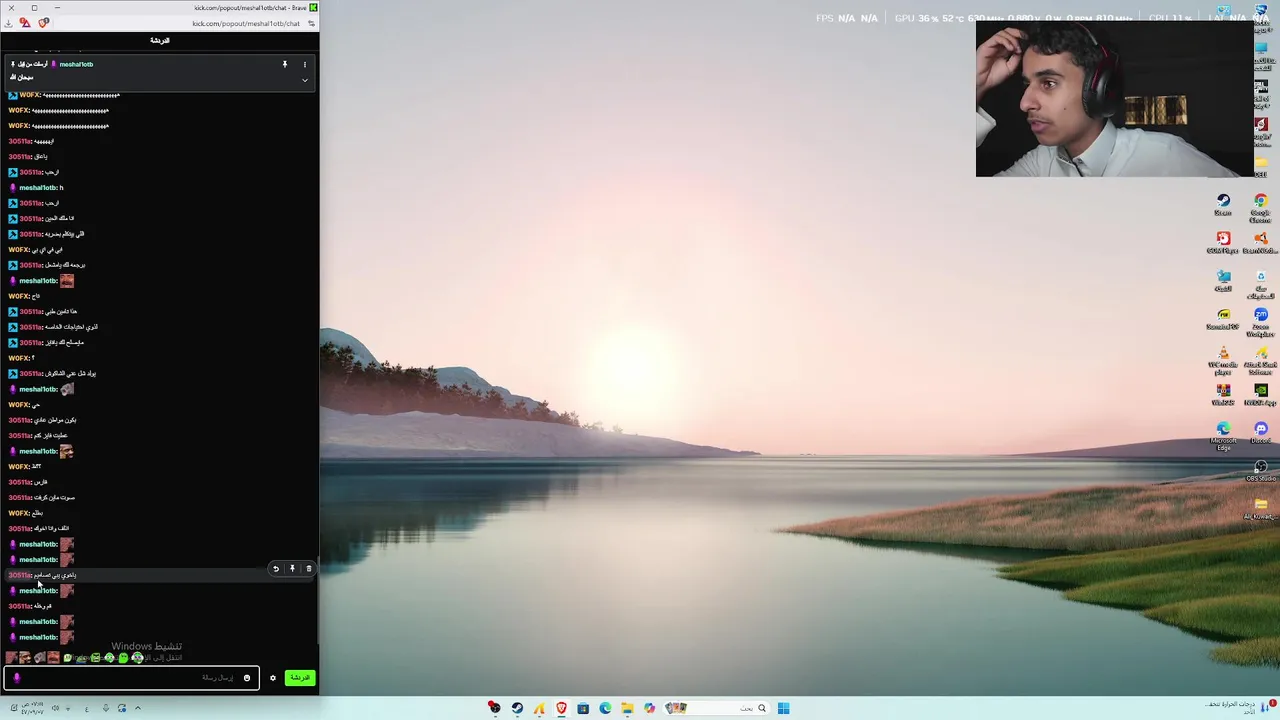1280x720 pixels.
Task: Click the first emote in quick emote row
Action: pyautogui.click(x=11, y=657)
